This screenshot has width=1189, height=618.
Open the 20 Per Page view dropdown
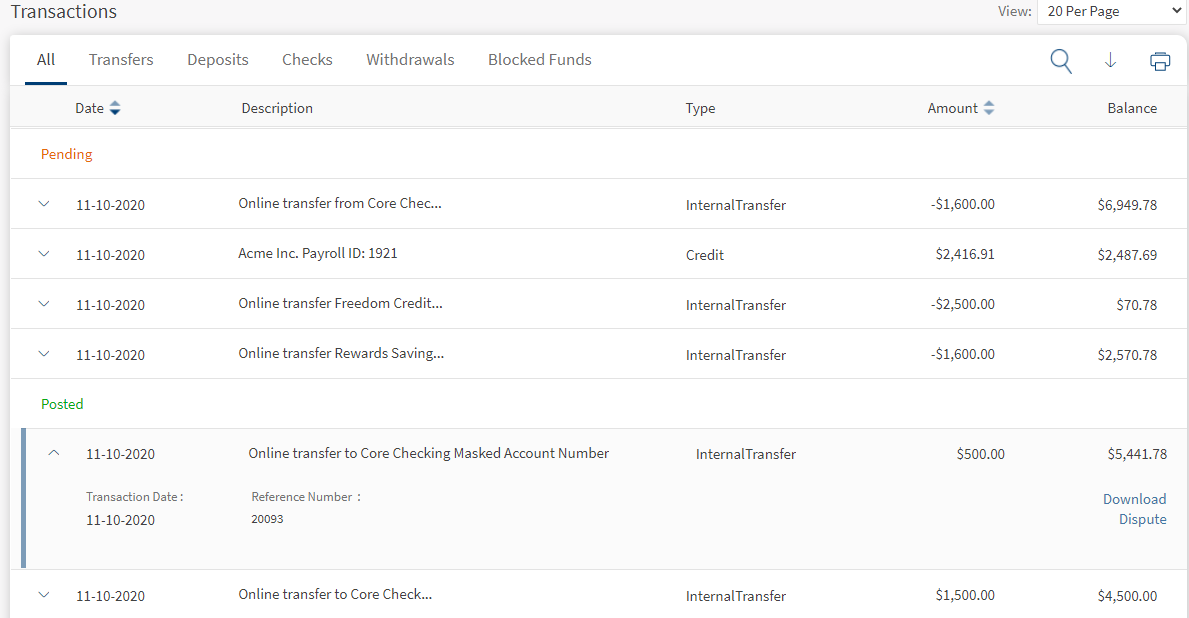[x=1110, y=12]
